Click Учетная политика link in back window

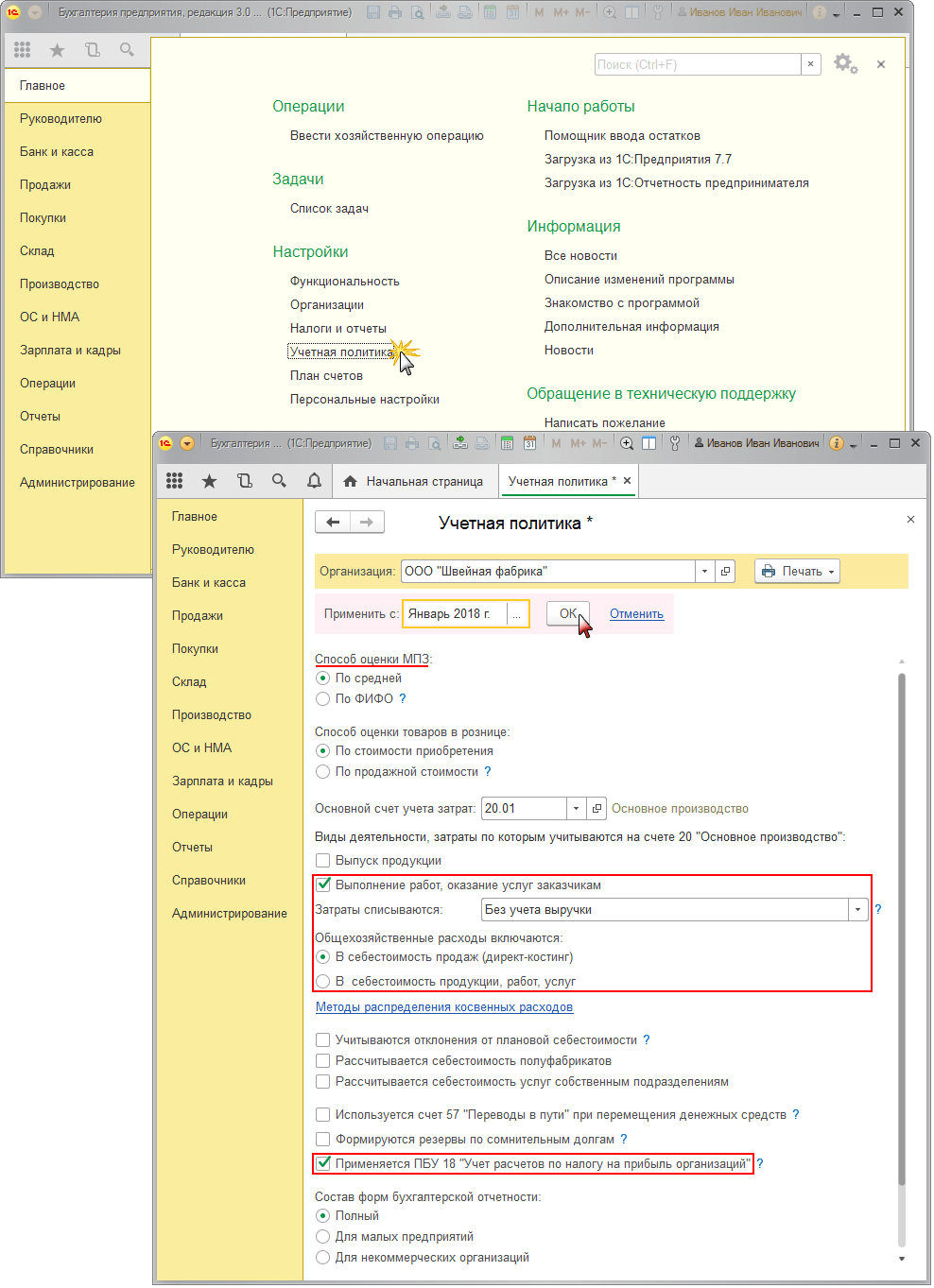pyautogui.click(x=341, y=352)
